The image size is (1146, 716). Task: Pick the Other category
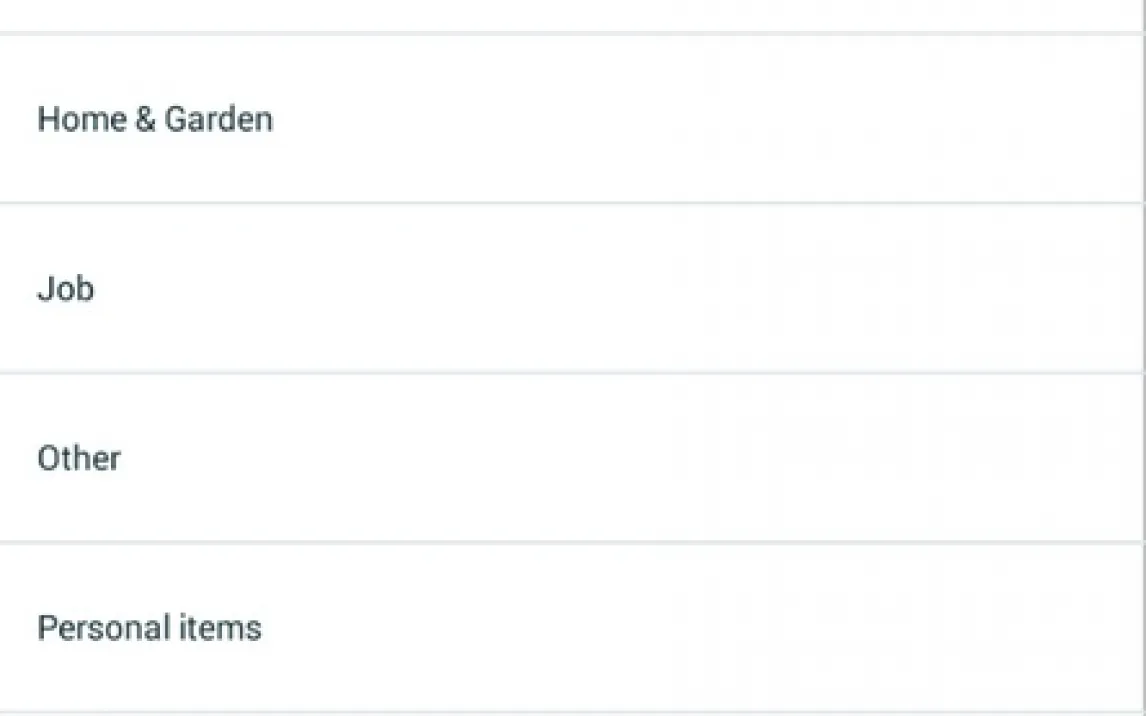click(79, 459)
